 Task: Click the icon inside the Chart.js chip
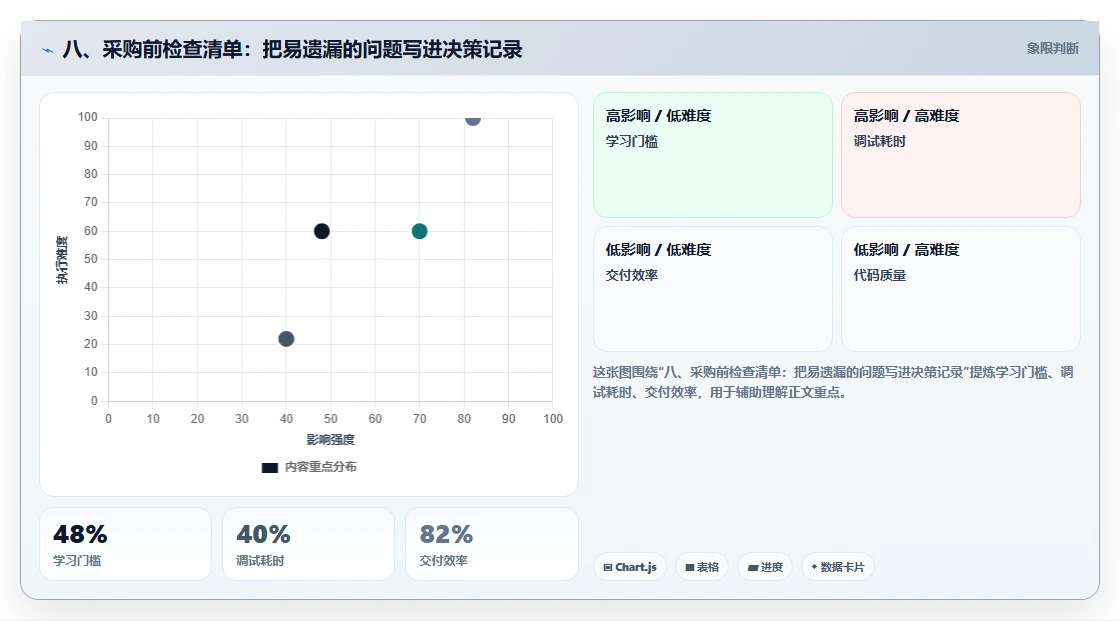(608, 567)
